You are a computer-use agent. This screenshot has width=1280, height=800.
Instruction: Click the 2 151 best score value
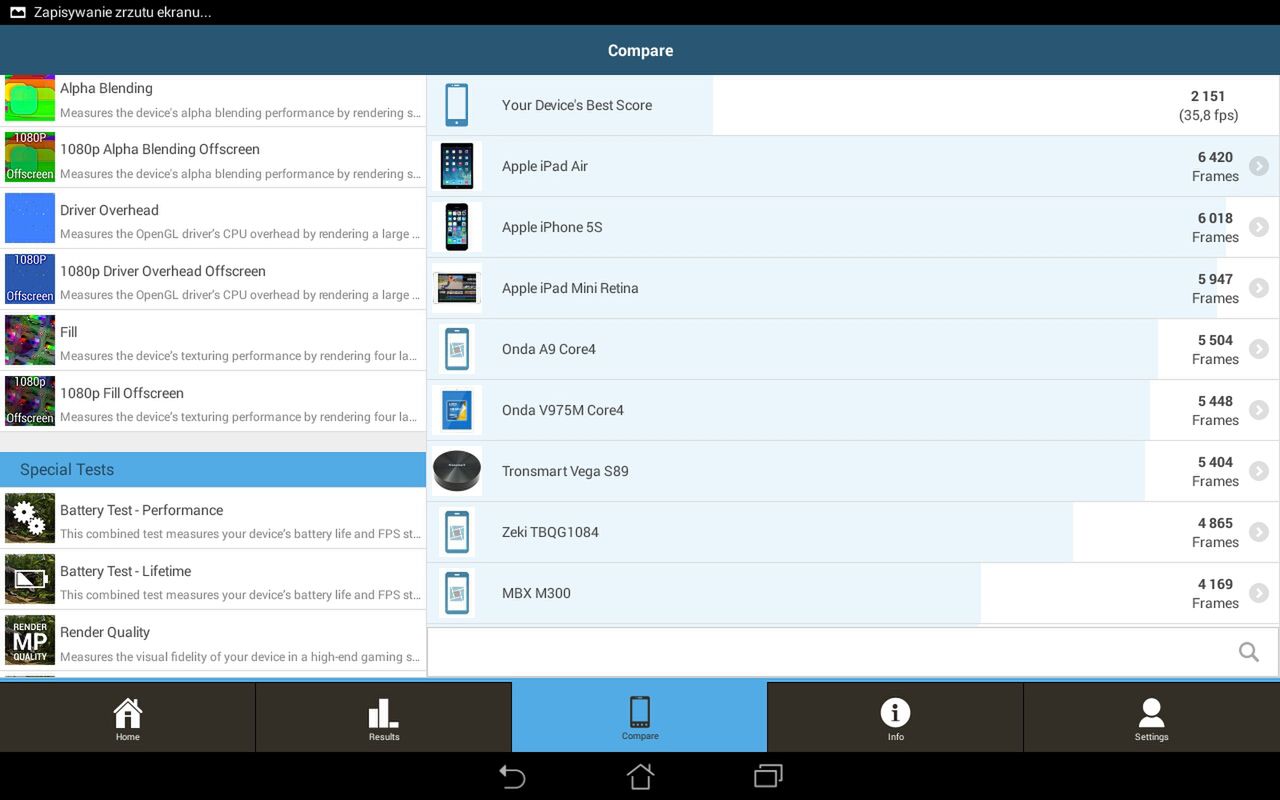pos(1208,96)
